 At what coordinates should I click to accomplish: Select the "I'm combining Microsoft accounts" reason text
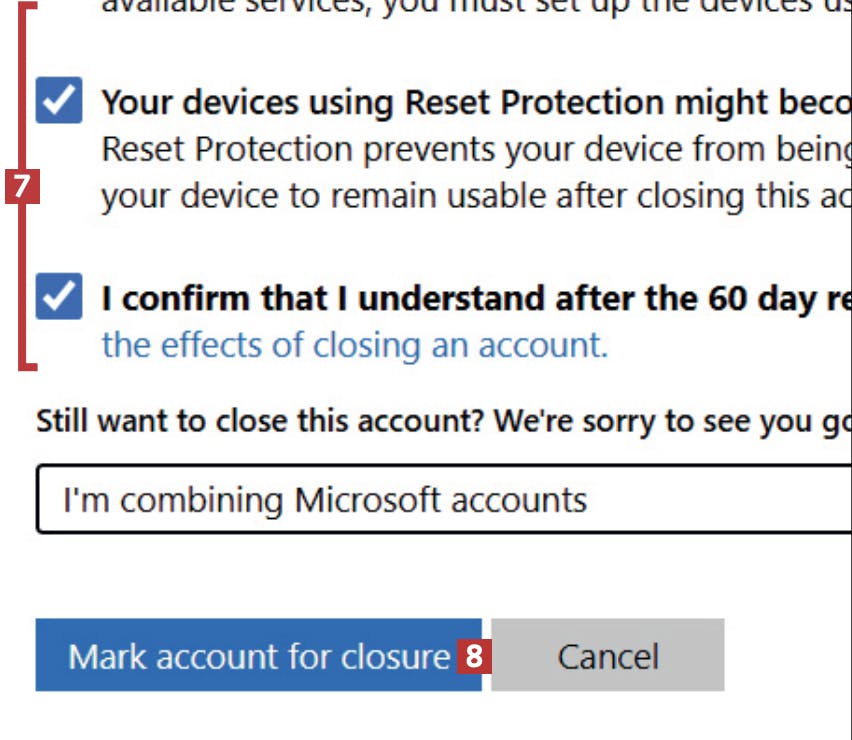325,498
